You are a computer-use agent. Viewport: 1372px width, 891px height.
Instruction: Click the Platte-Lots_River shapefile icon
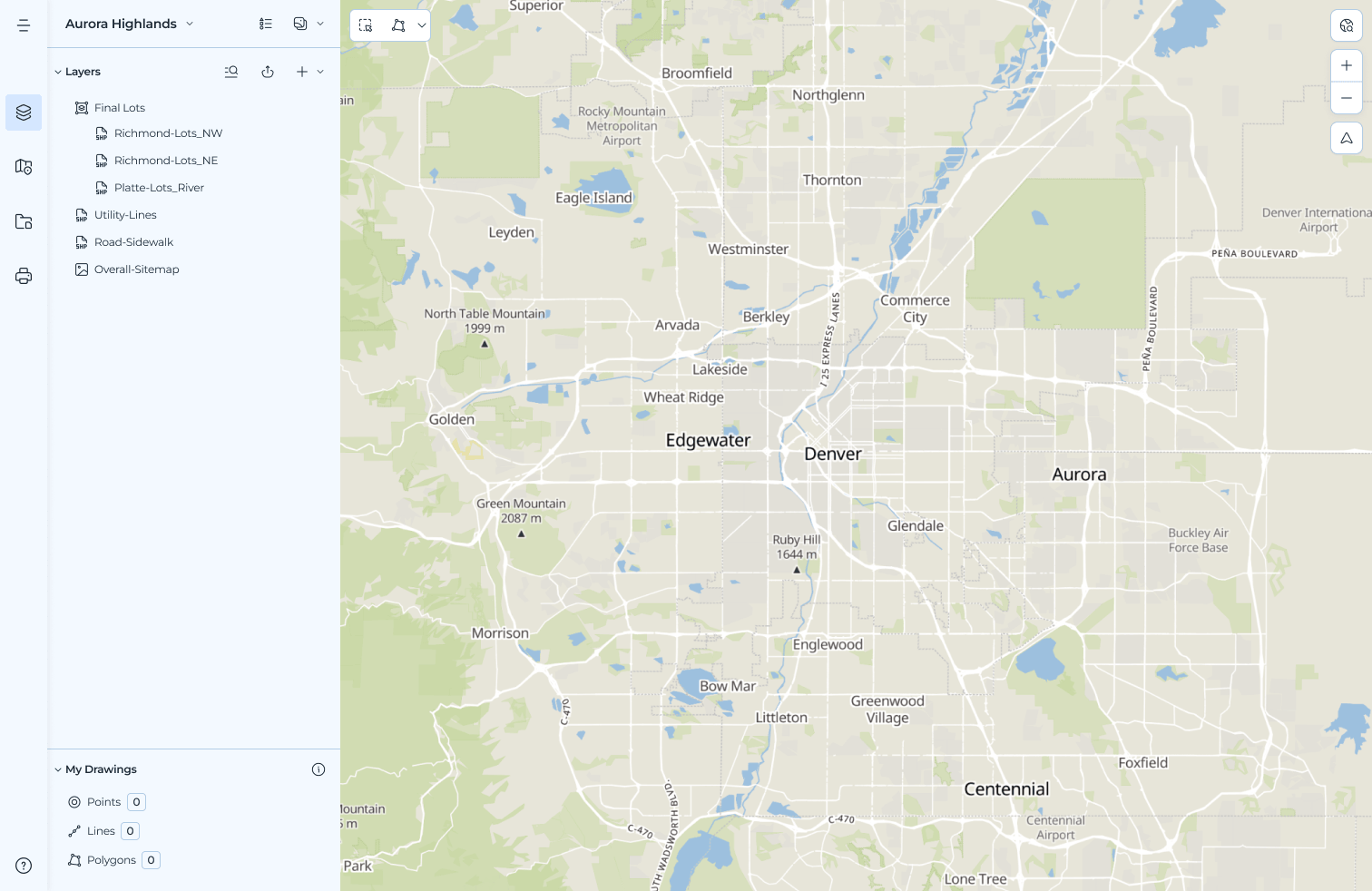[x=102, y=188]
